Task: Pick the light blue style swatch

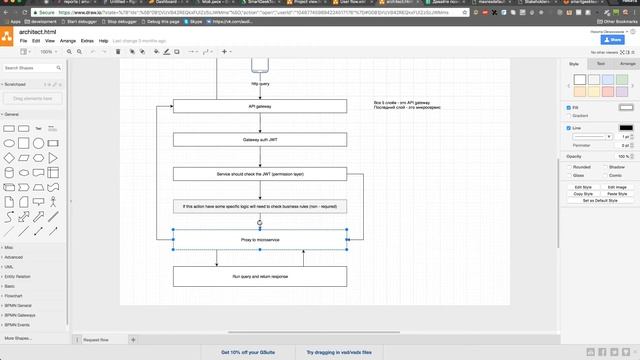Action: pyautogui.click(x=608, y=79)
